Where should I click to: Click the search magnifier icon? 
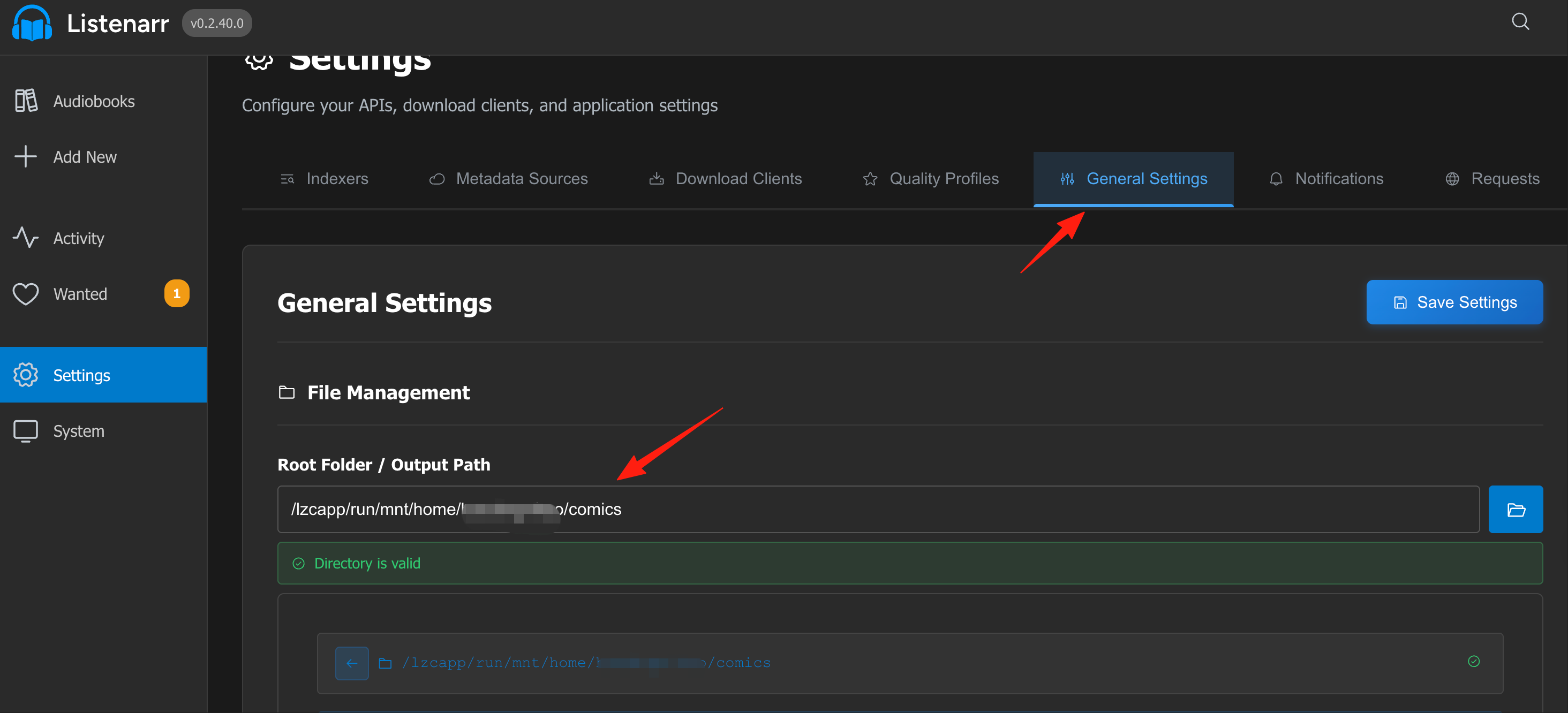[x=1520, y=22]
